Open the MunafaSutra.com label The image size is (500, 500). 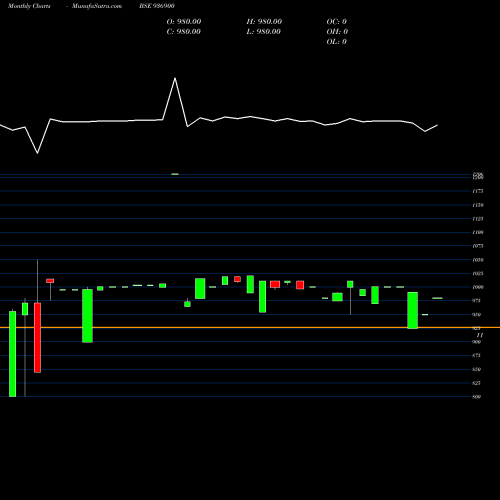click(x=97, y=6)
